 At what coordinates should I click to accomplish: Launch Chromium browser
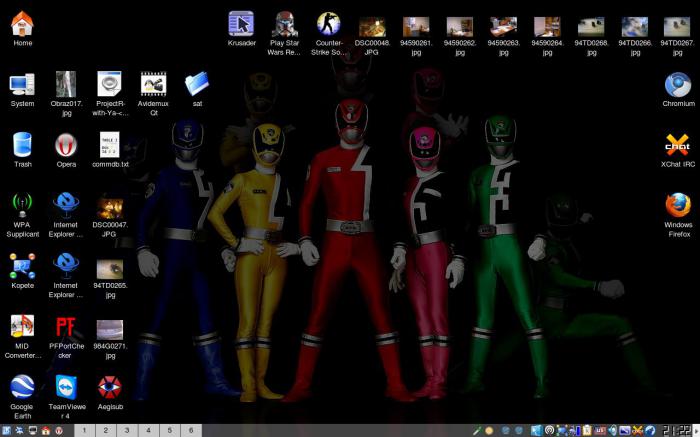click(678, 89)
